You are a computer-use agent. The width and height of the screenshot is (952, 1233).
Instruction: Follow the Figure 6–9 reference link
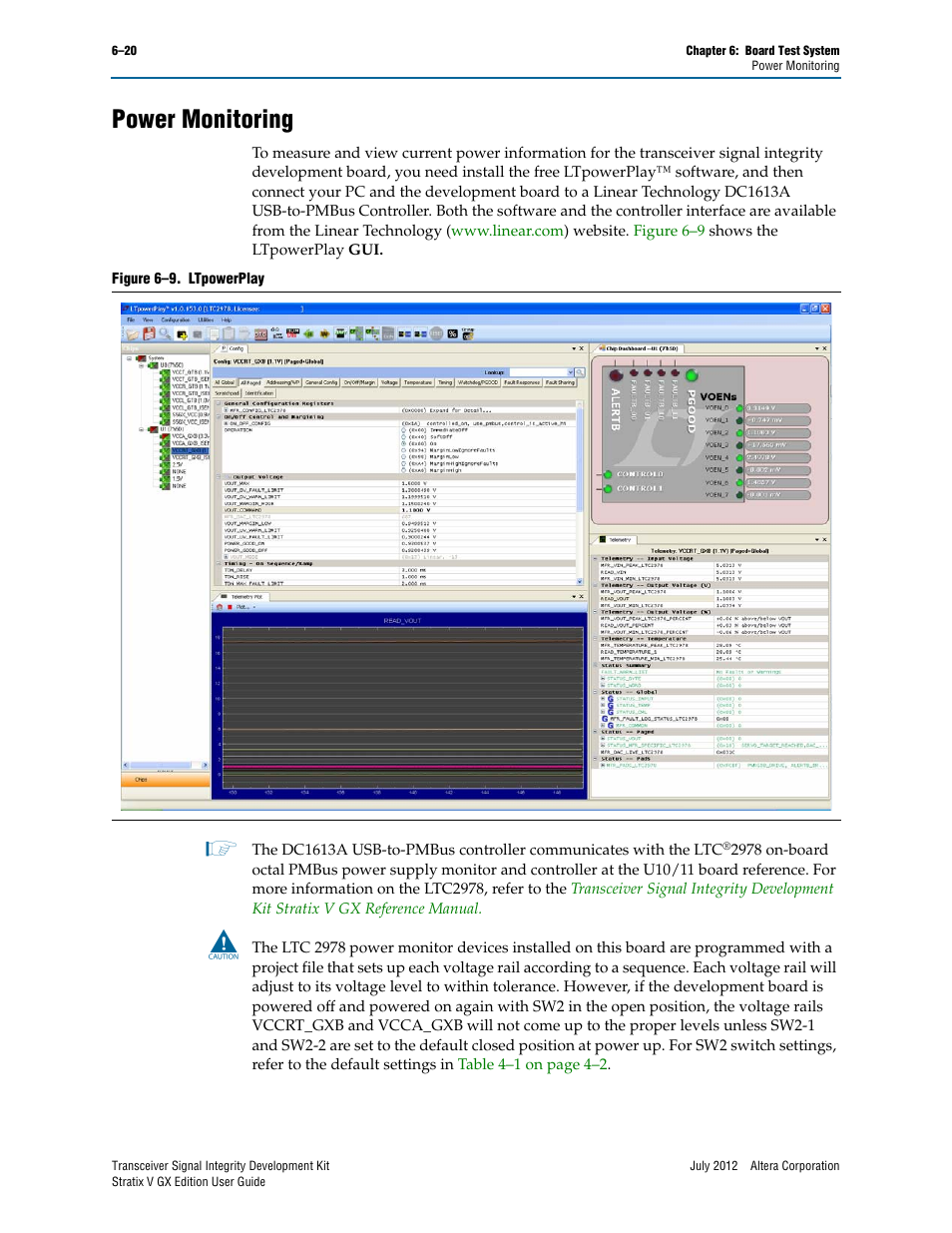[669, 231]
